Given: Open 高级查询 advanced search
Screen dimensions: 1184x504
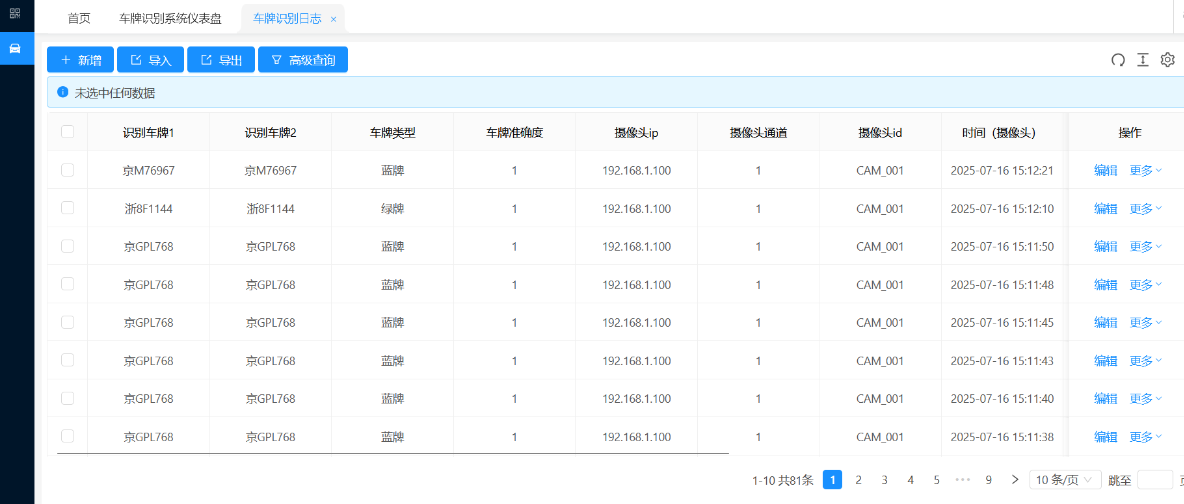Looking at the screenshot, I should (x=303, y=60).
